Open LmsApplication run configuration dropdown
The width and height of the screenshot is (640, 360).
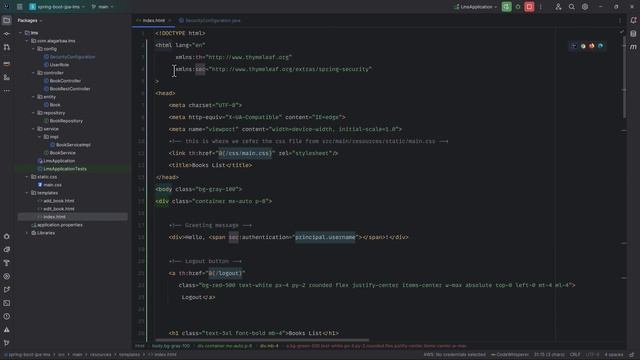pos(475,7)
